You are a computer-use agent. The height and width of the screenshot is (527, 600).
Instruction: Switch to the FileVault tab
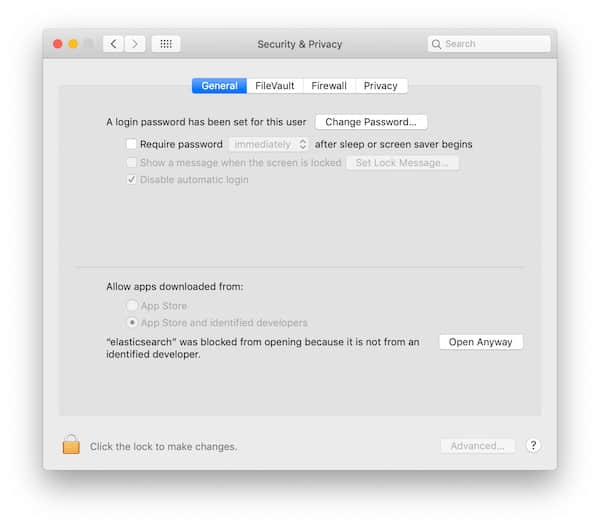click(274, 86)
